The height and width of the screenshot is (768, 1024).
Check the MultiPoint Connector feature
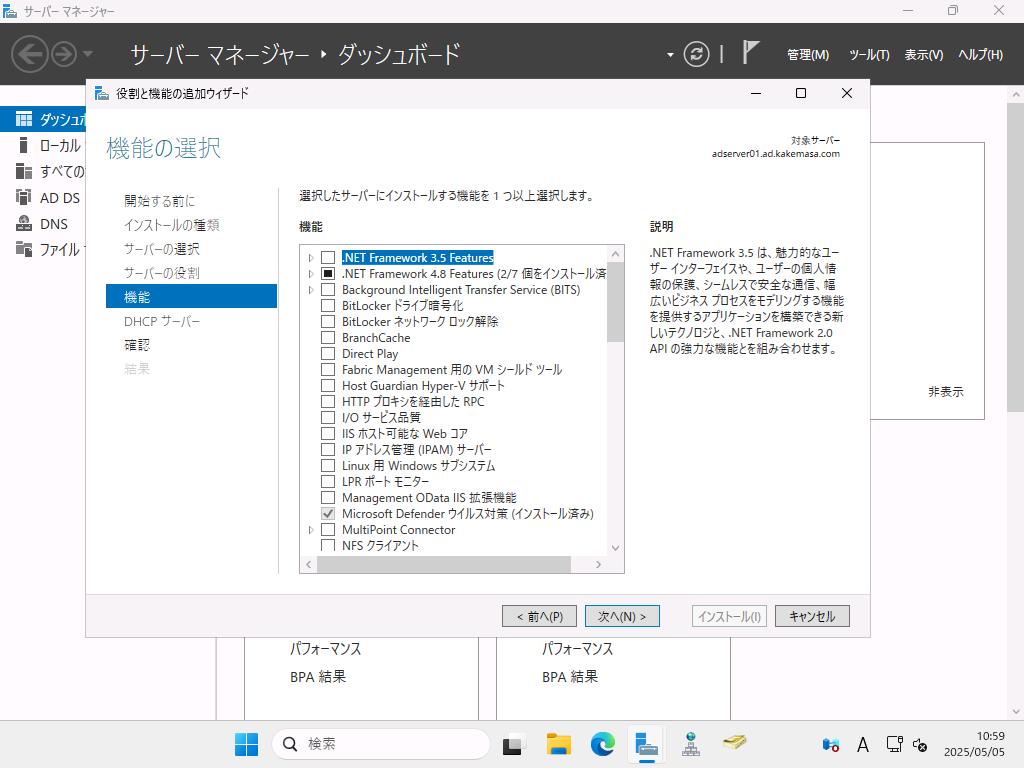pos(328,530)
